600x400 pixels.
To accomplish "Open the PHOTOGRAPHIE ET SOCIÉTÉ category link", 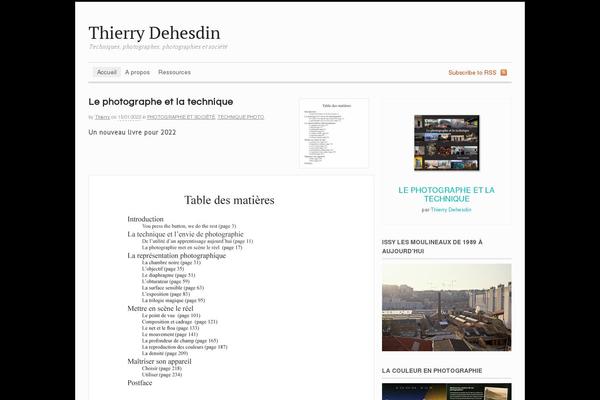I will click(x=181, y=117).
